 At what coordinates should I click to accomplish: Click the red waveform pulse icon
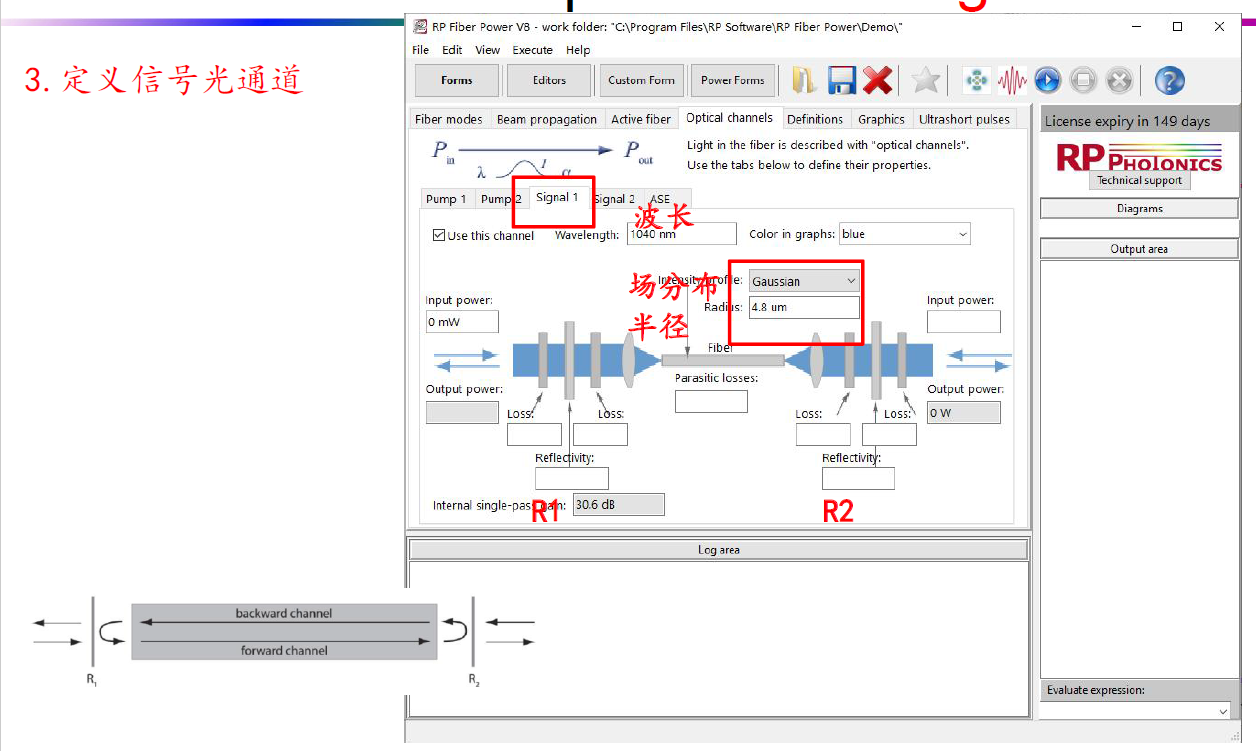coord(1012,80)
